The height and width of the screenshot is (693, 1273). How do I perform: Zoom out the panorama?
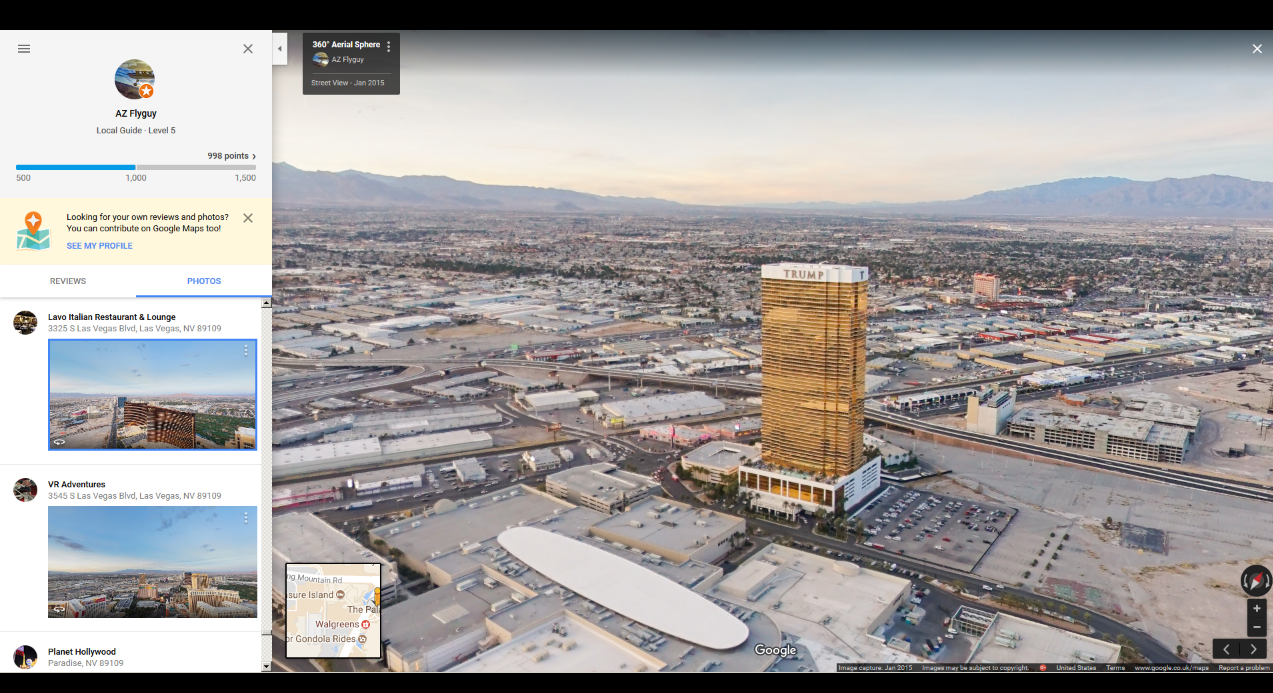(1257, 627)
